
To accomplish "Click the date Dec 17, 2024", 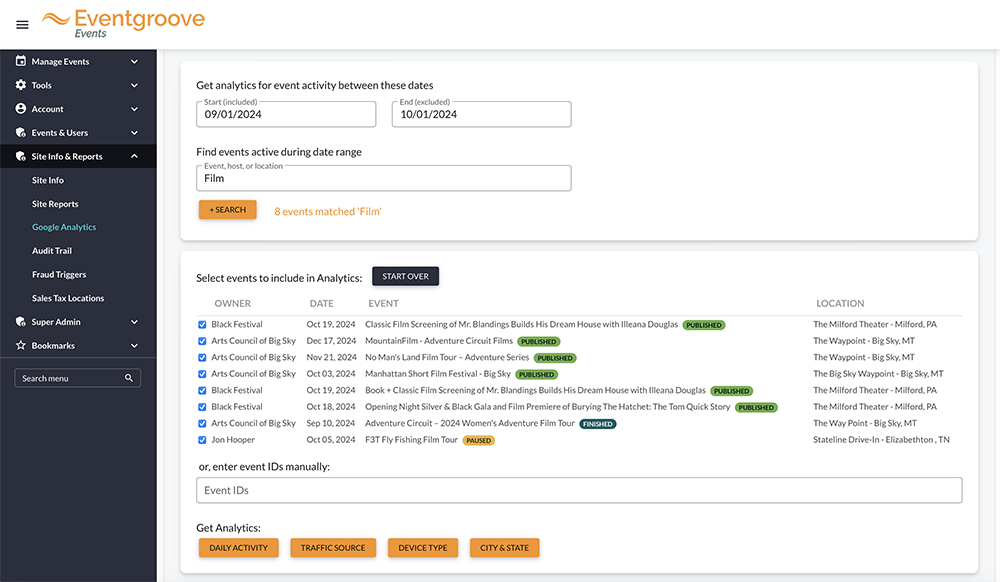I will click(331, 341).
